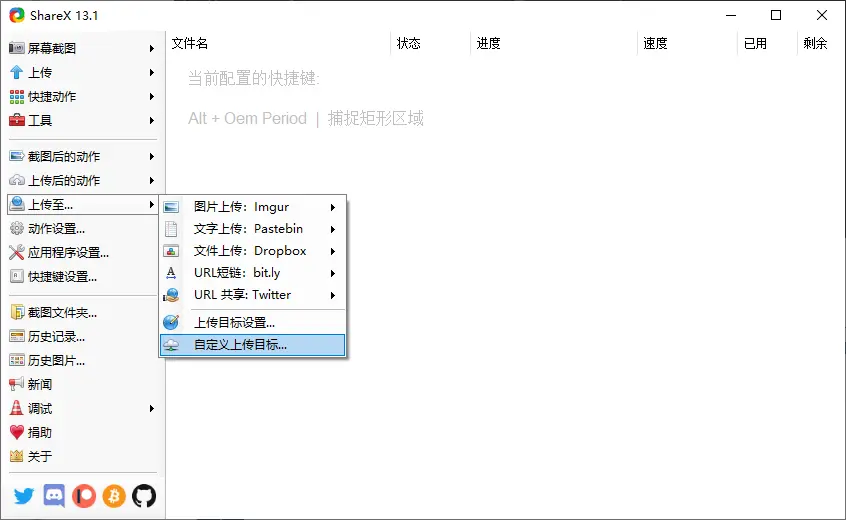
Task: Select URL短链: bit.ly menu entry
Action: point(253,273)
